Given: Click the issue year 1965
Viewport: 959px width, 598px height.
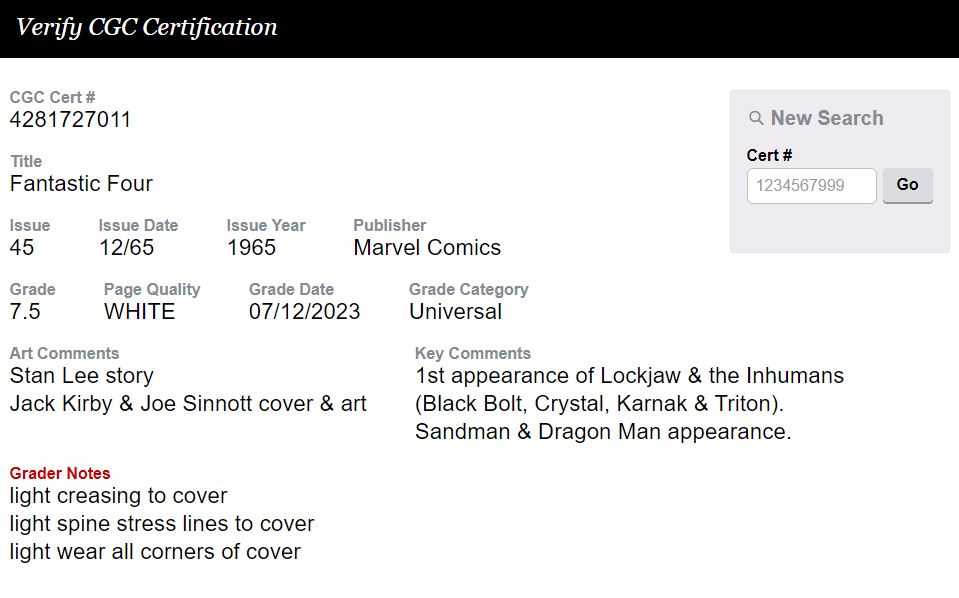Looking at the screenshot, I should [251, 247].
